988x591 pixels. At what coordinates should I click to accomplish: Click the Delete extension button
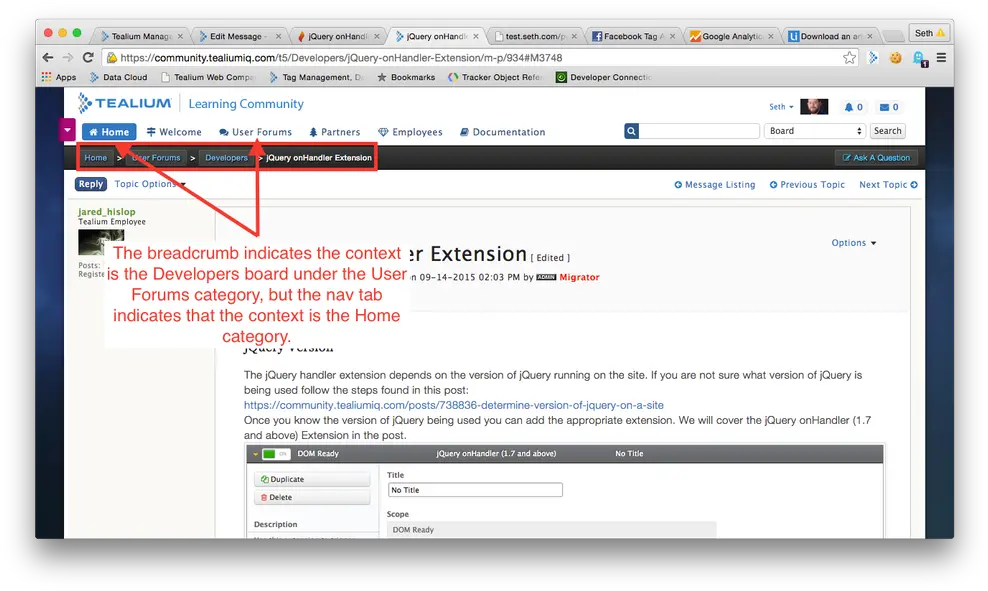coord(312,498)
